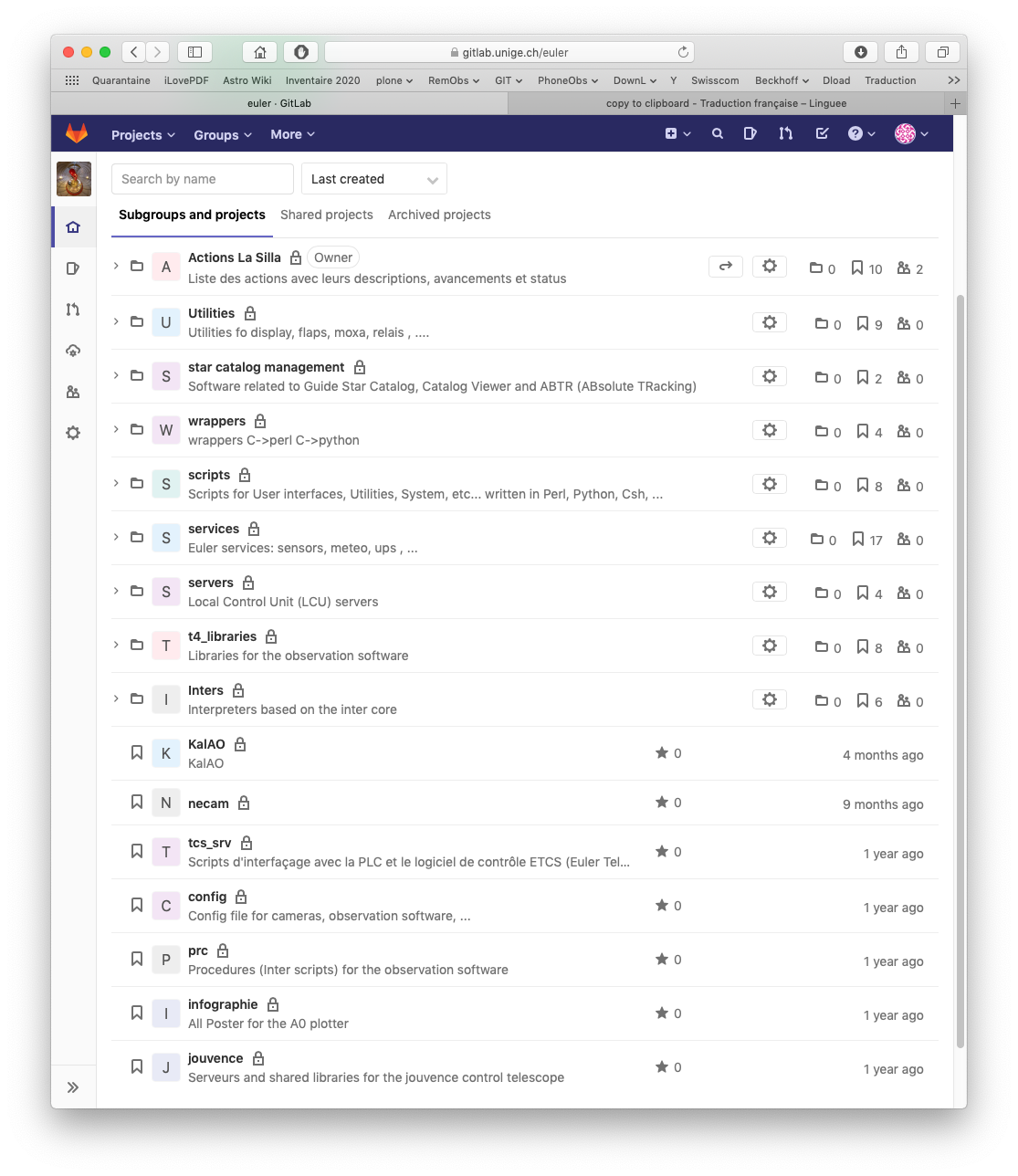1018x1176 pixels.
Task: Click the leave group icon for Actions La Silla
Action: coord(725,267)
